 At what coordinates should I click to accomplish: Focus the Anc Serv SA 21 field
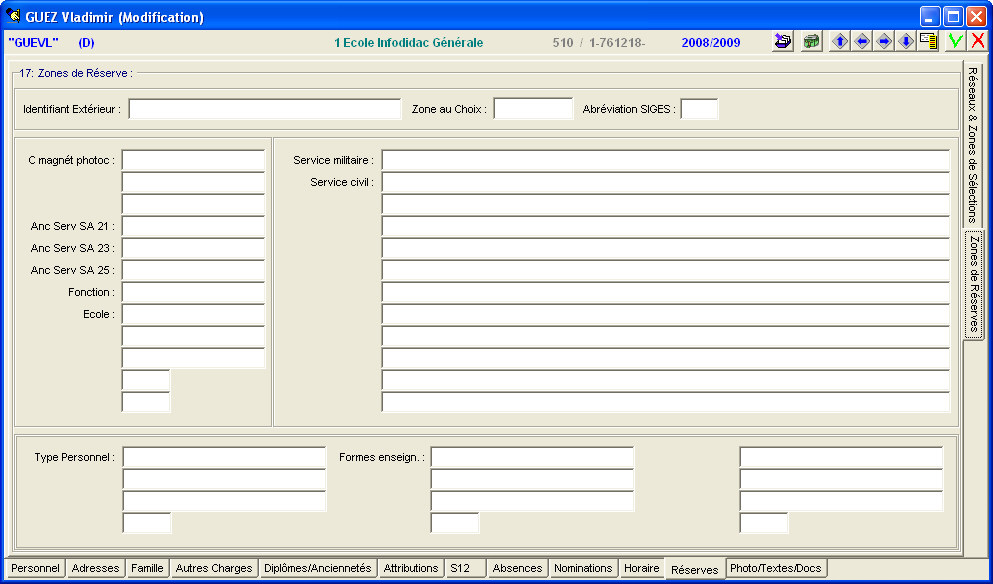click(x=193, y=226)
